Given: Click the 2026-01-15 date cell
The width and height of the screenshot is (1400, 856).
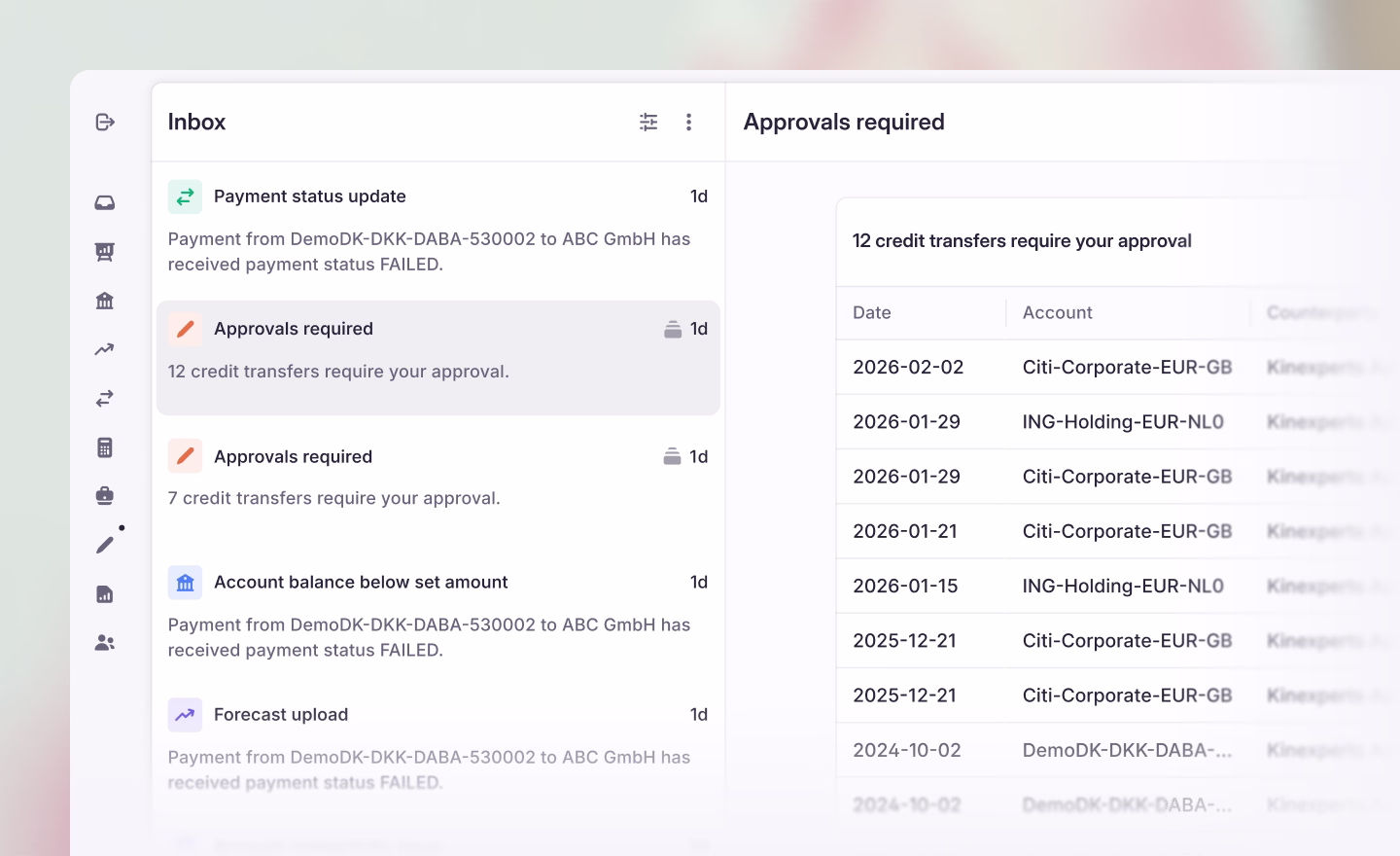Looking at the screenshot, I should coord(905,586).
